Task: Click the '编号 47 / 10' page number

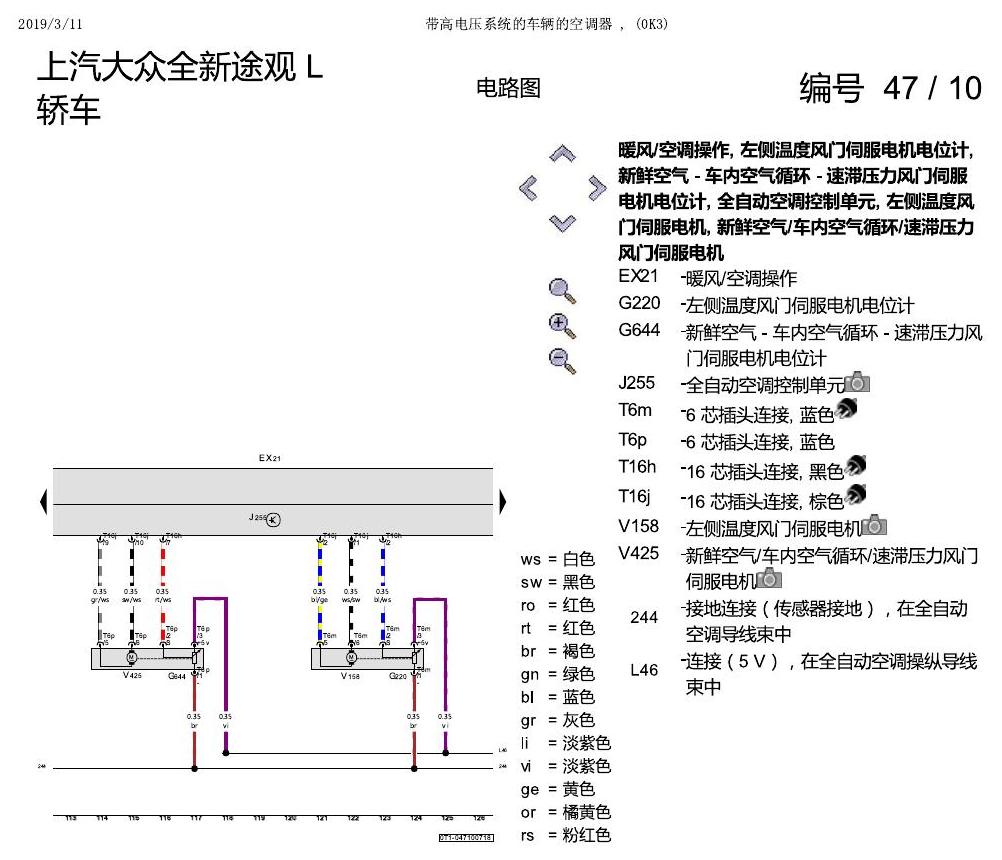Action: coord(890,88)
